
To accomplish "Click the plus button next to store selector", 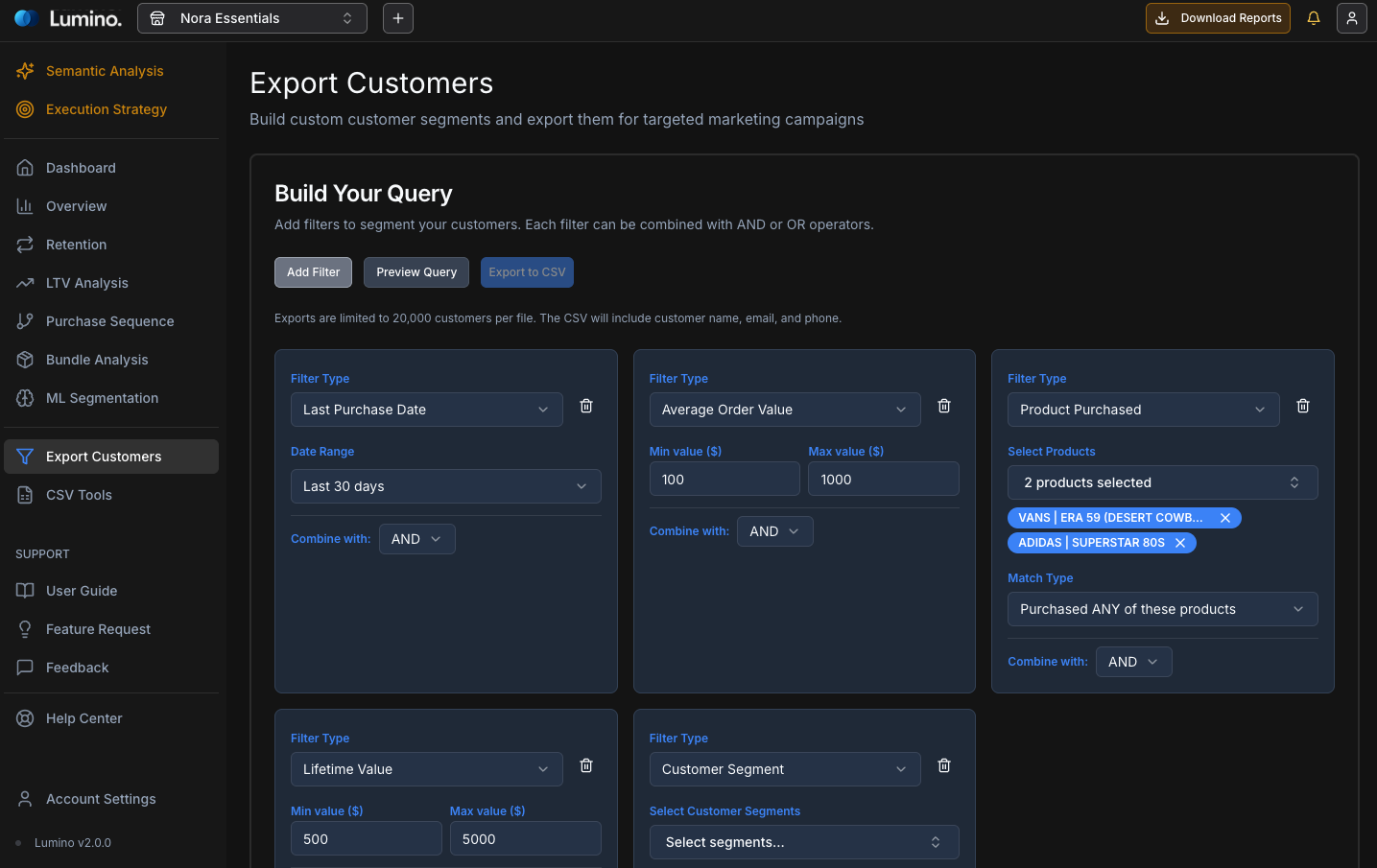I will coord(397,17).
